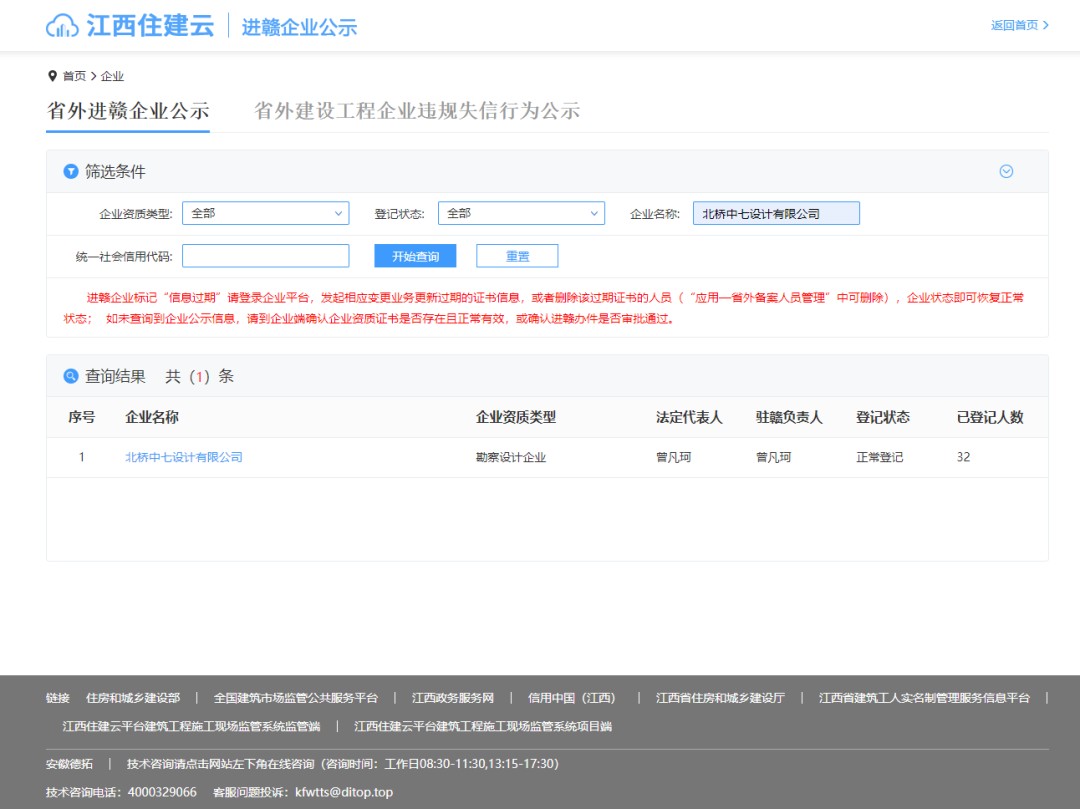1080x809 pixels.
Task: Click the 序号 column header
Action: click(81, 417)
